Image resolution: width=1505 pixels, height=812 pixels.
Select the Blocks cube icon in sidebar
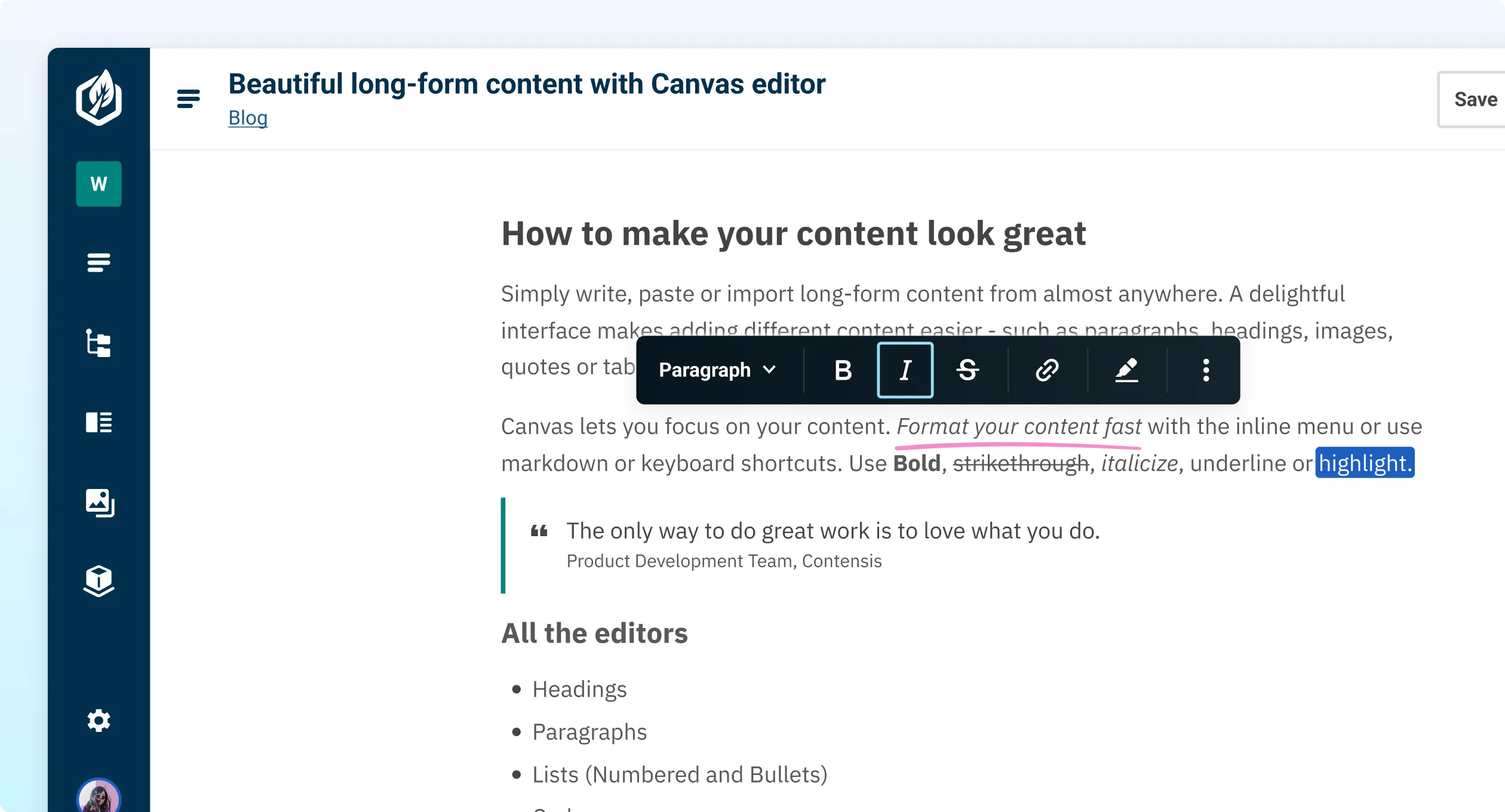(99, 580)
